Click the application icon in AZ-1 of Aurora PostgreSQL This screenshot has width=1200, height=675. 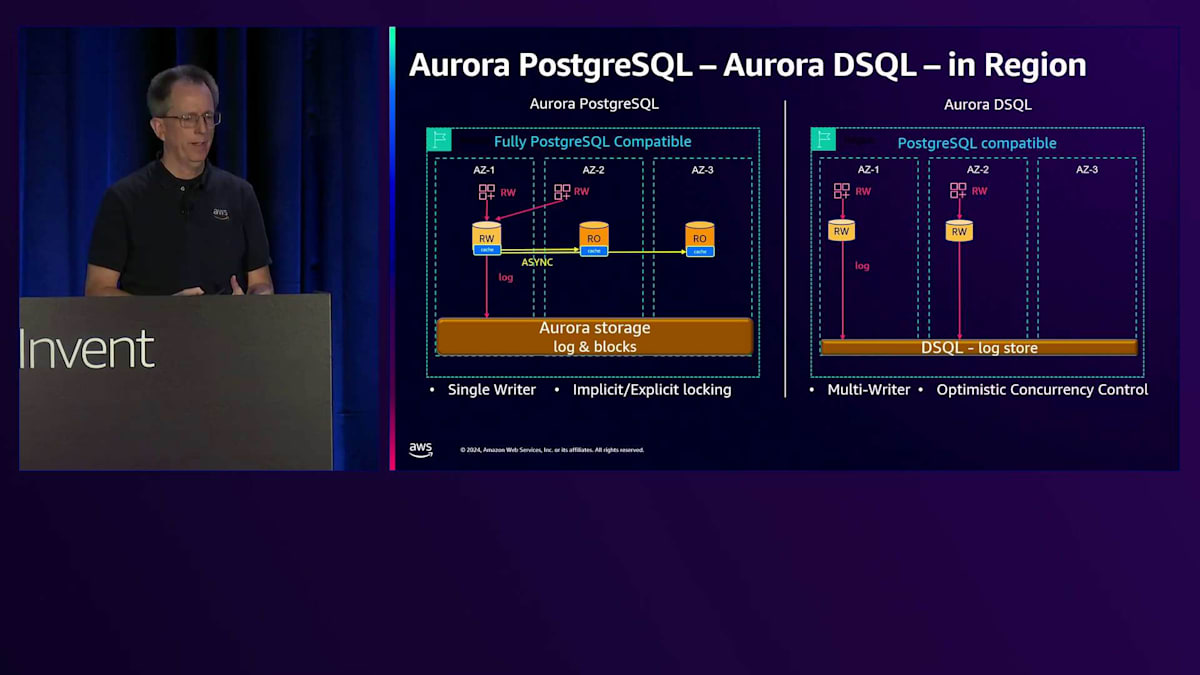click(x=487, y=192)
